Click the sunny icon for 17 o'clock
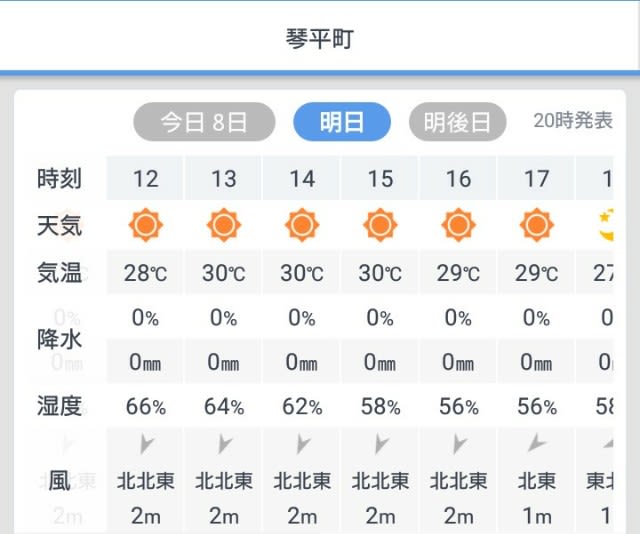This screenshot has height=534, width=640. pyautogui.click(x=537, y=225)
